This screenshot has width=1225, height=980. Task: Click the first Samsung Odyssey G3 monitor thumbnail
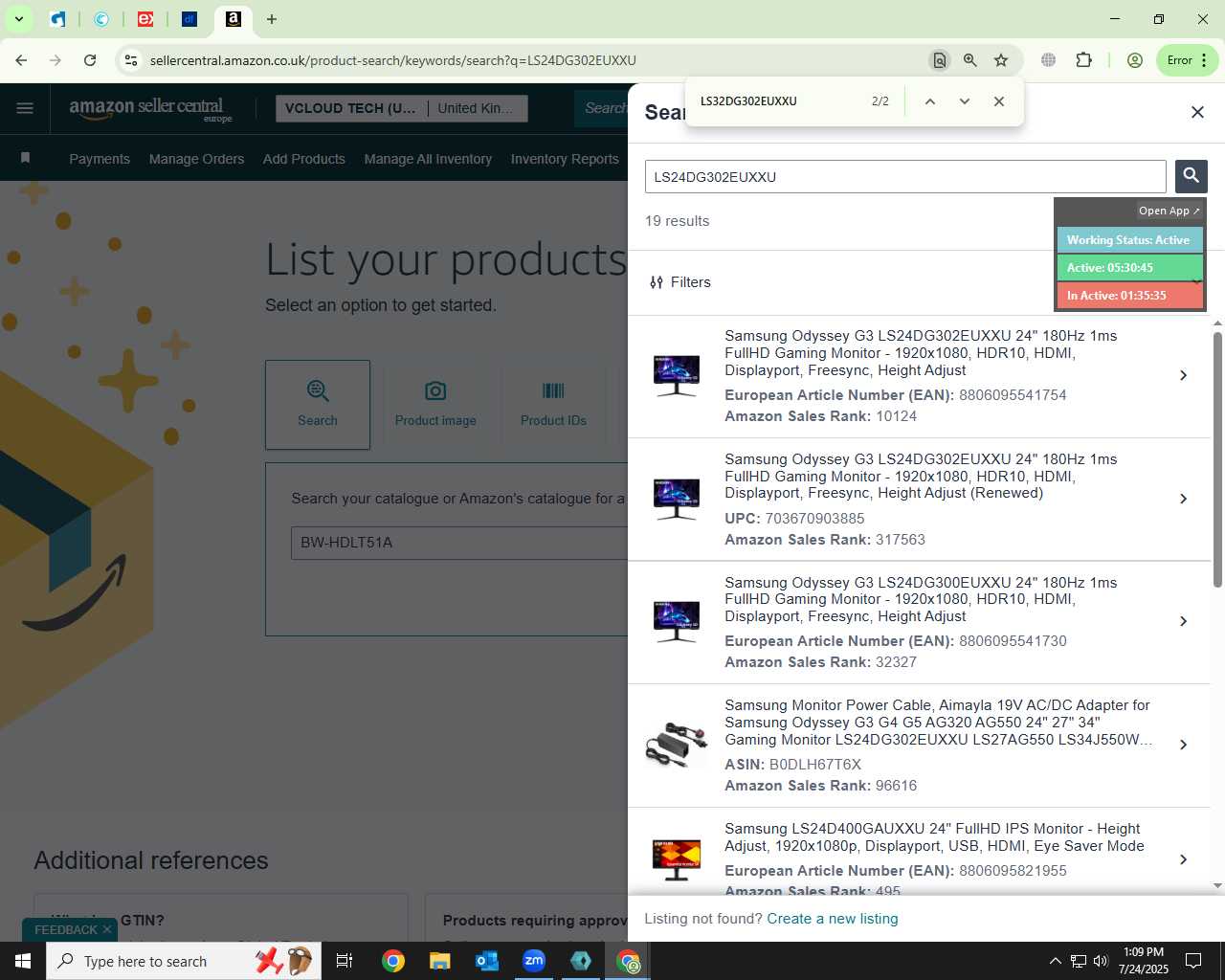676,374
